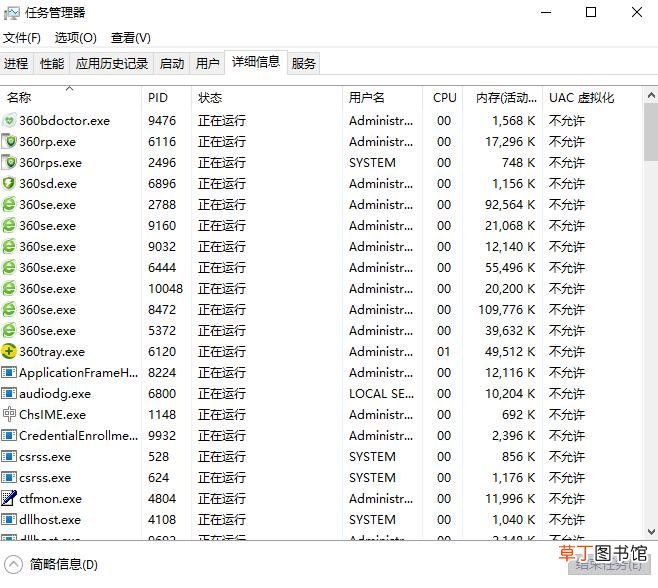
Task: Select the 360tray.exe process name
Action: tap(52, 352)
